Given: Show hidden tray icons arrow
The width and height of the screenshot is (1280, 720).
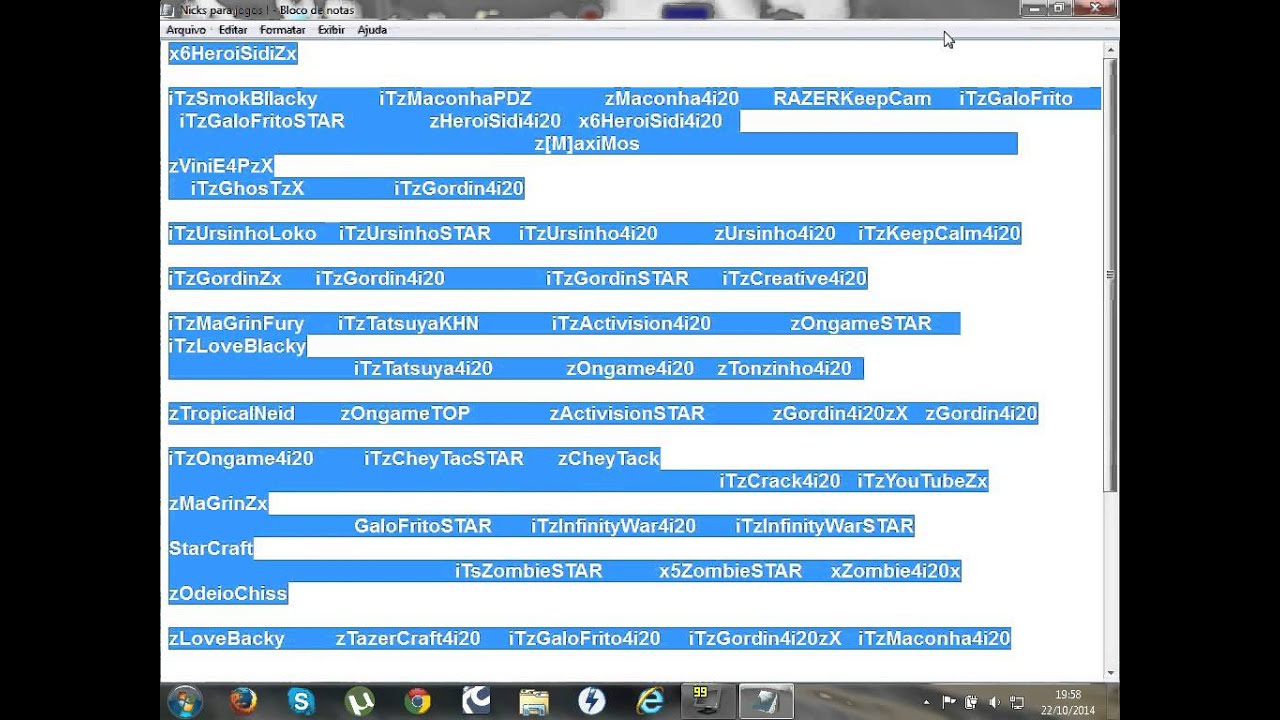Looking at the screenshot, I should (x=926, y=702).
